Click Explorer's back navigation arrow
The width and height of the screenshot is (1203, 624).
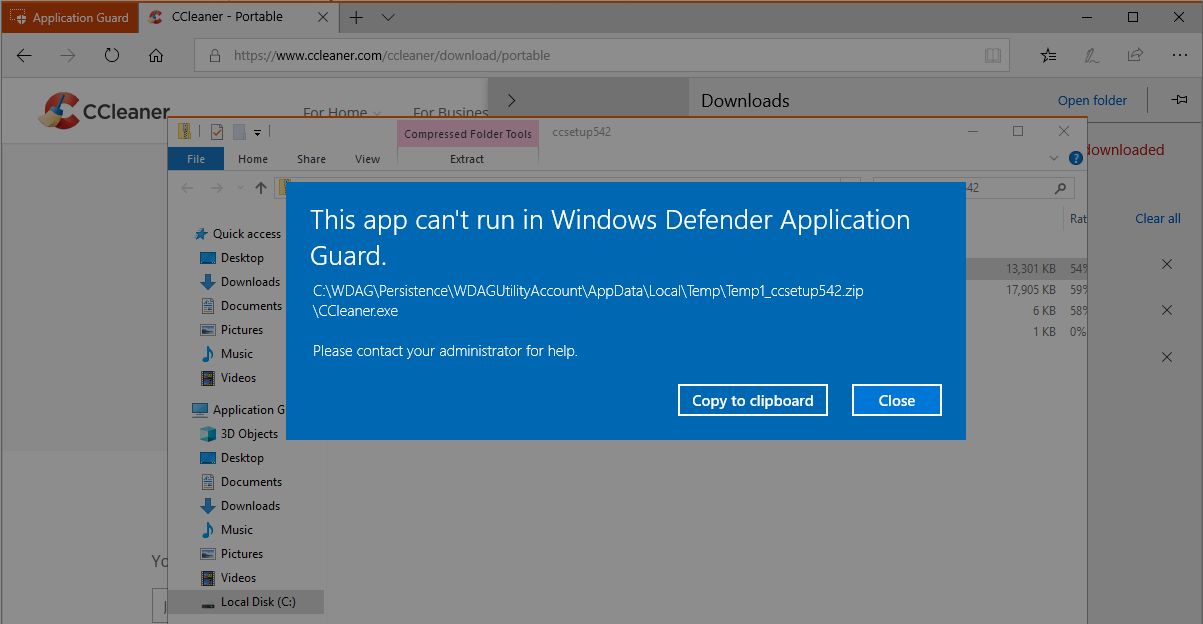pyautogui.click(x=188, y=187)
